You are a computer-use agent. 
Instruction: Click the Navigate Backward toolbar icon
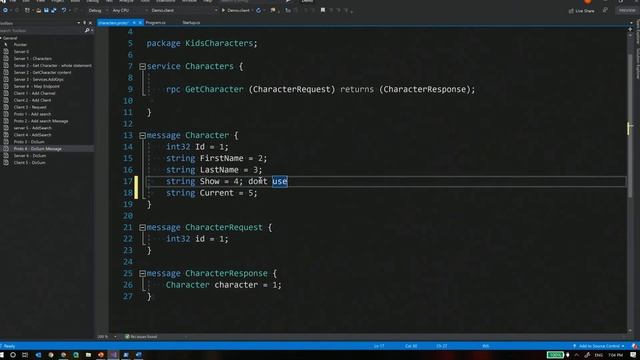(5, 10)
